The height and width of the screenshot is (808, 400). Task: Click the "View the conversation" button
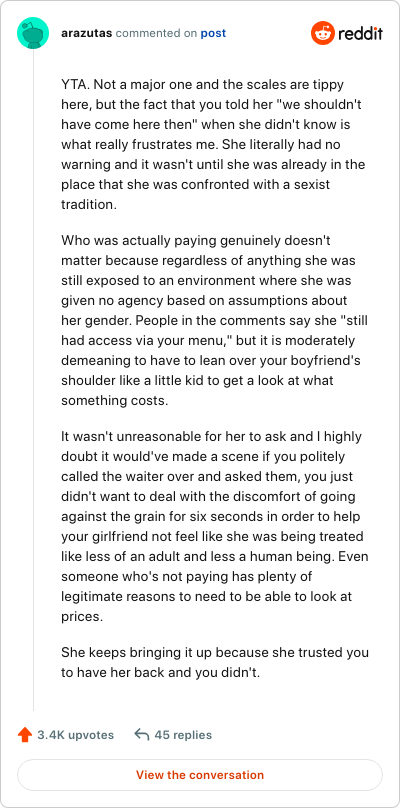(200, 775)
